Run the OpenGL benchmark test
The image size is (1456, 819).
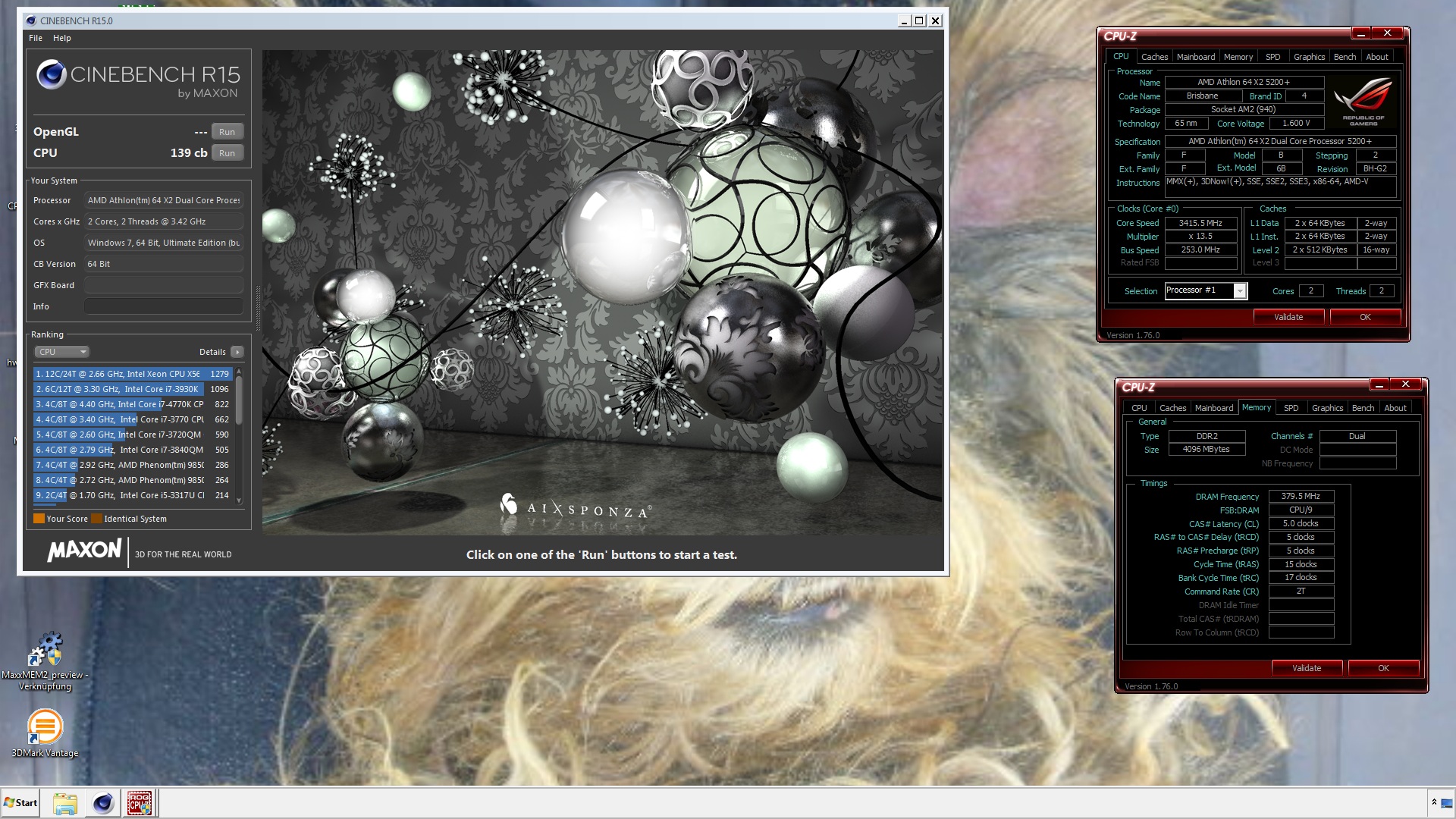click(227, 132)
